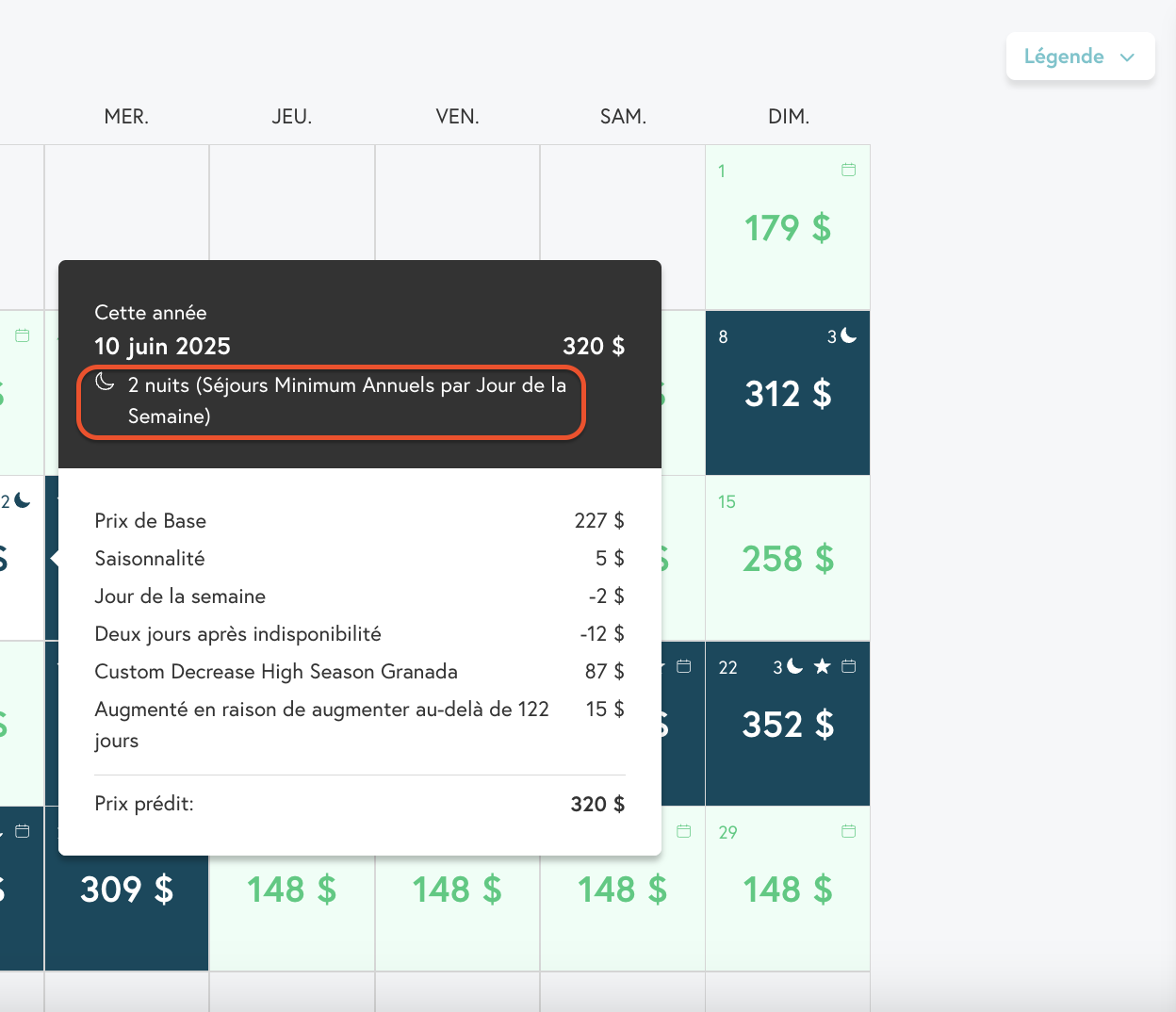Click 'Cette année' label in tooltip

click(151, 313)
